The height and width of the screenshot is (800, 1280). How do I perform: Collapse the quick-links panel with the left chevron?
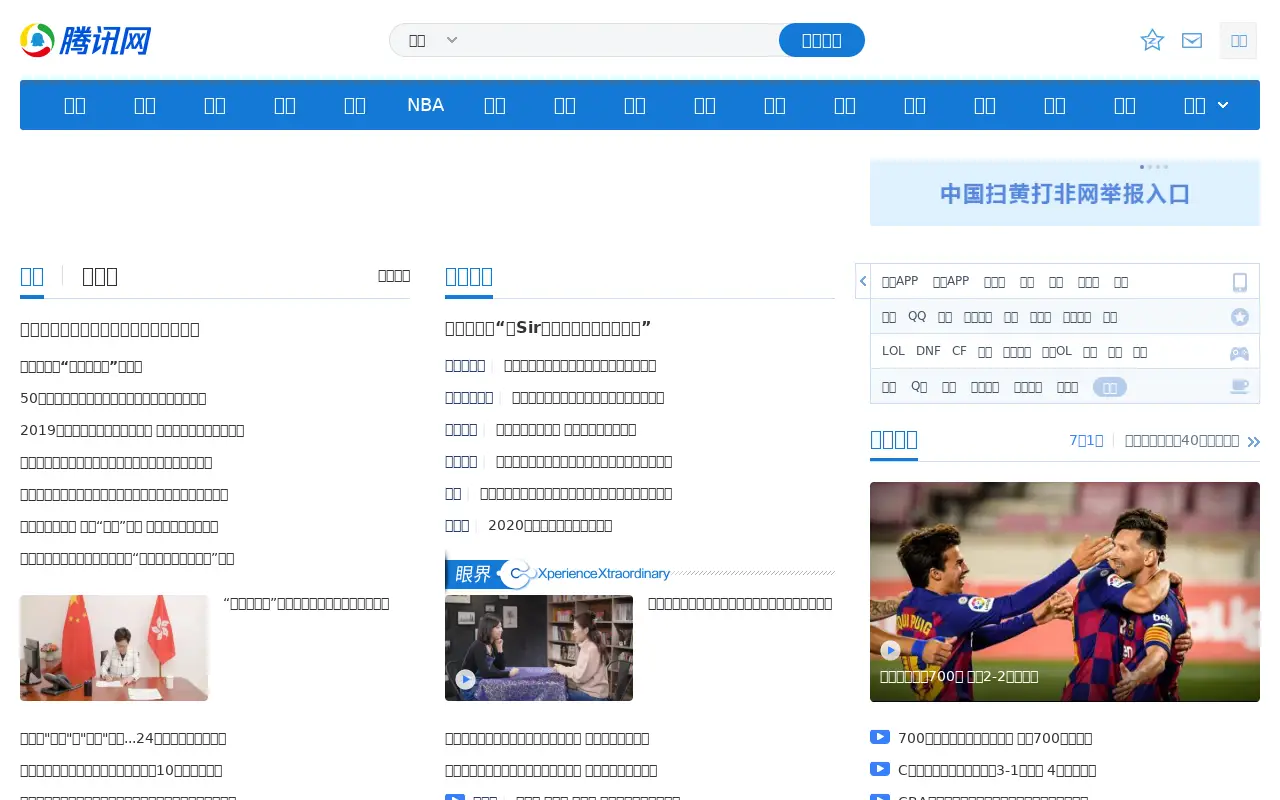[x=863, y=281]
